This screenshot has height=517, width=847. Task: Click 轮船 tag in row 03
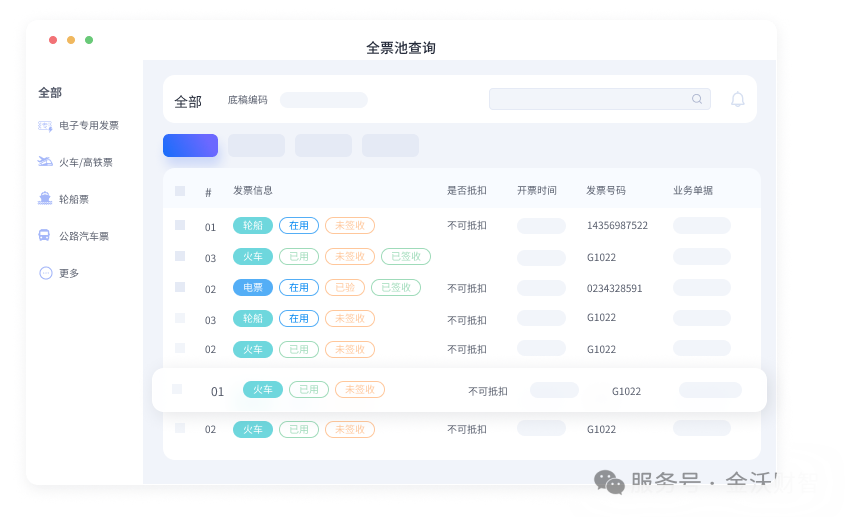[x=253, y=318]
